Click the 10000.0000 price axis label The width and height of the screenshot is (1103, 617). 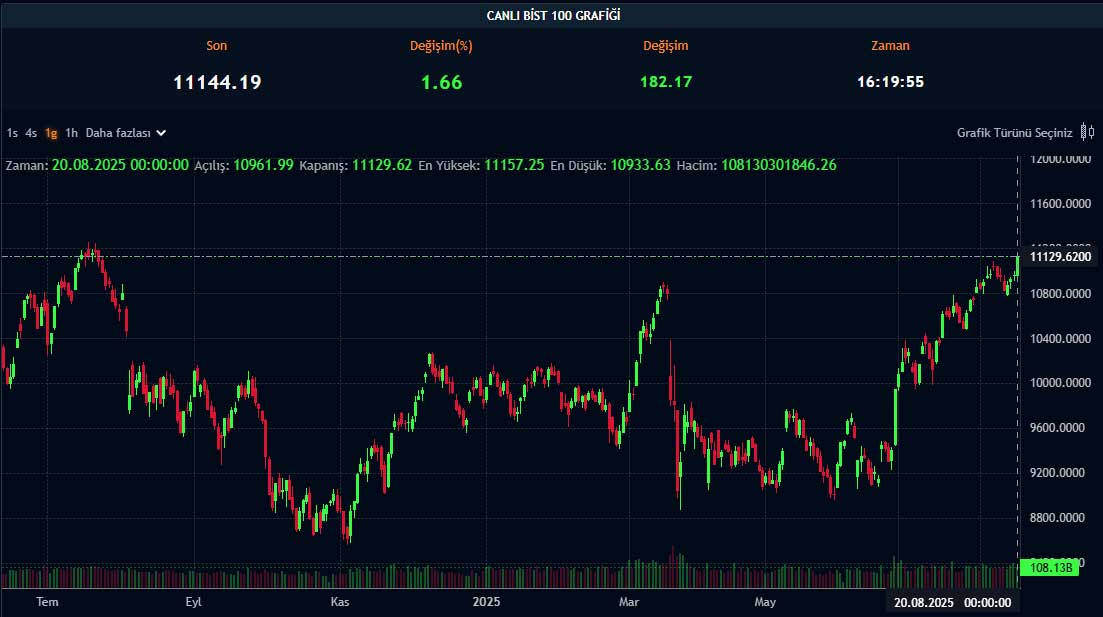[1060, 383]
